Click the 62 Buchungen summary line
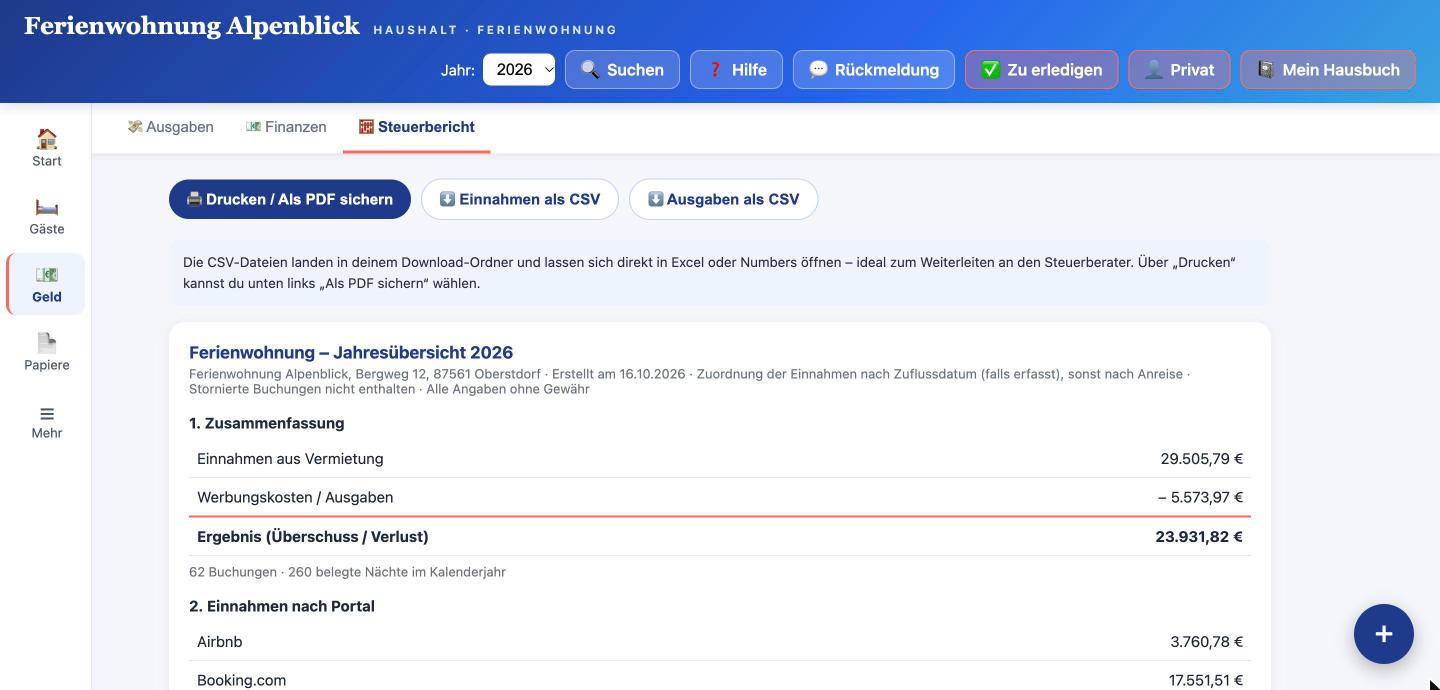The image size is (1440, 690). click(x=347, y=572)
